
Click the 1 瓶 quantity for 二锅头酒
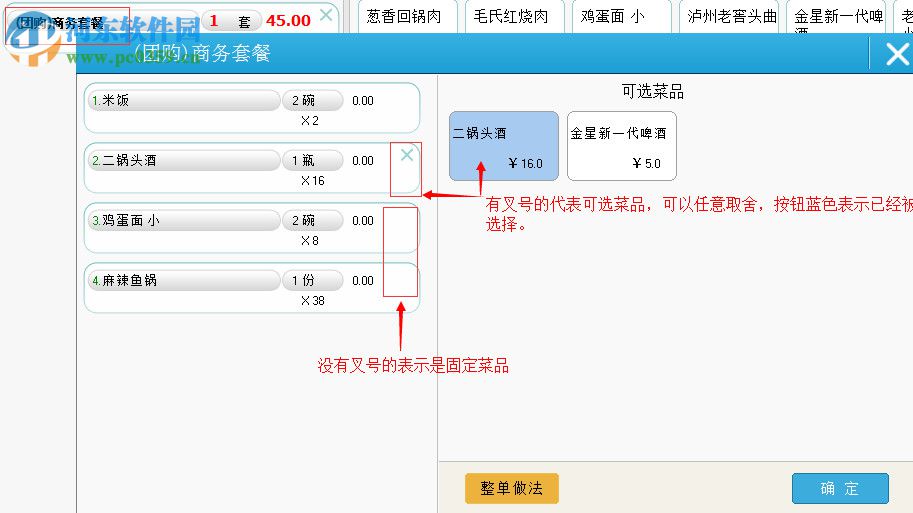313,160
